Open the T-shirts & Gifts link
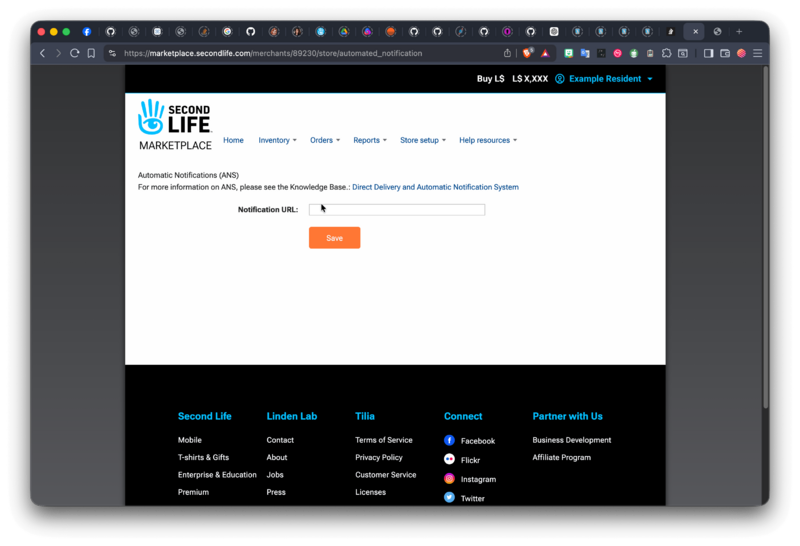This screenshot has height=546, width=800. click(x=204, y=457)
